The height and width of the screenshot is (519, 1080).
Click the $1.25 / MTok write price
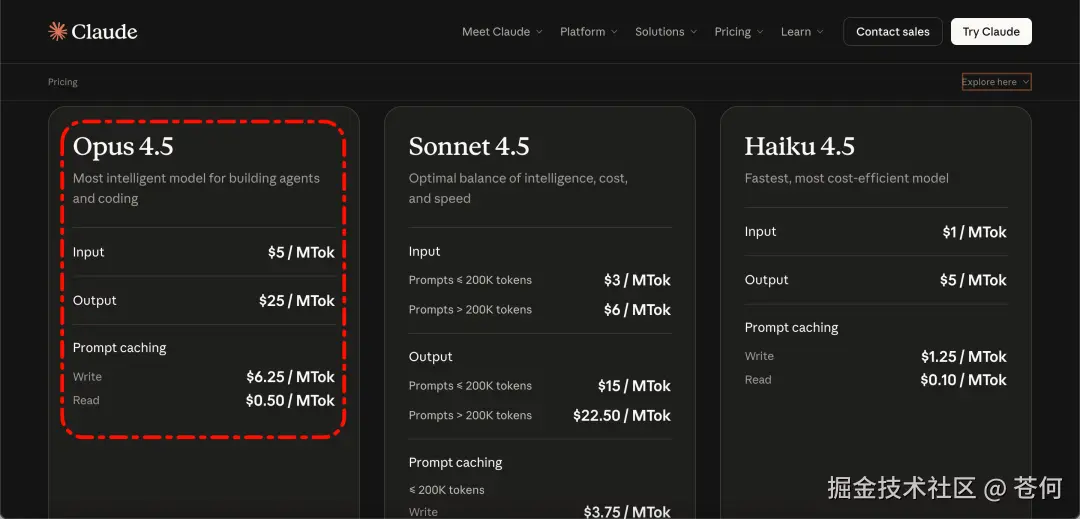click(x=963, y=357)
